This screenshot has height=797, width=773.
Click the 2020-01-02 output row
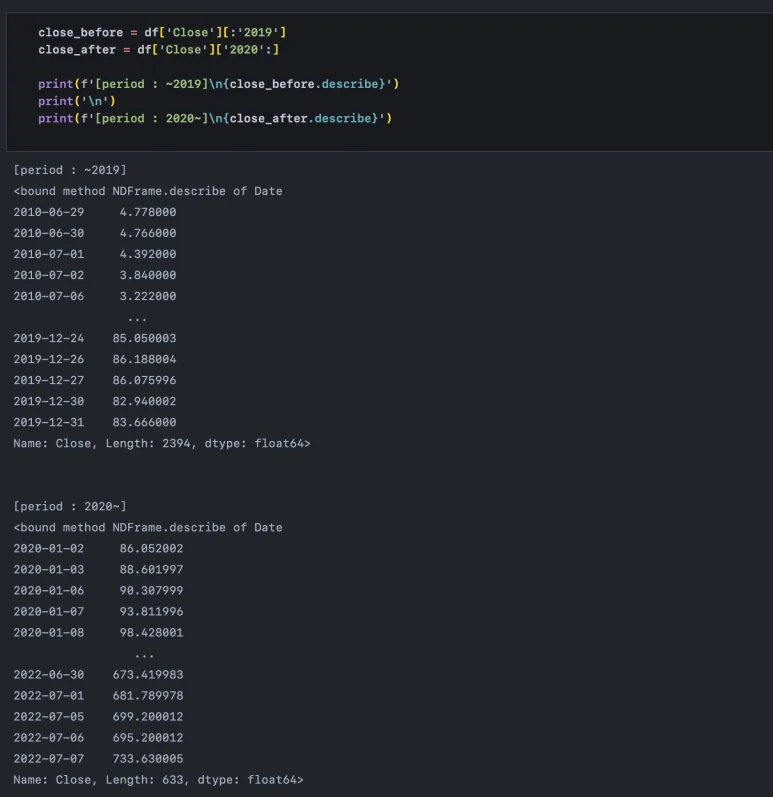point(98,548)
